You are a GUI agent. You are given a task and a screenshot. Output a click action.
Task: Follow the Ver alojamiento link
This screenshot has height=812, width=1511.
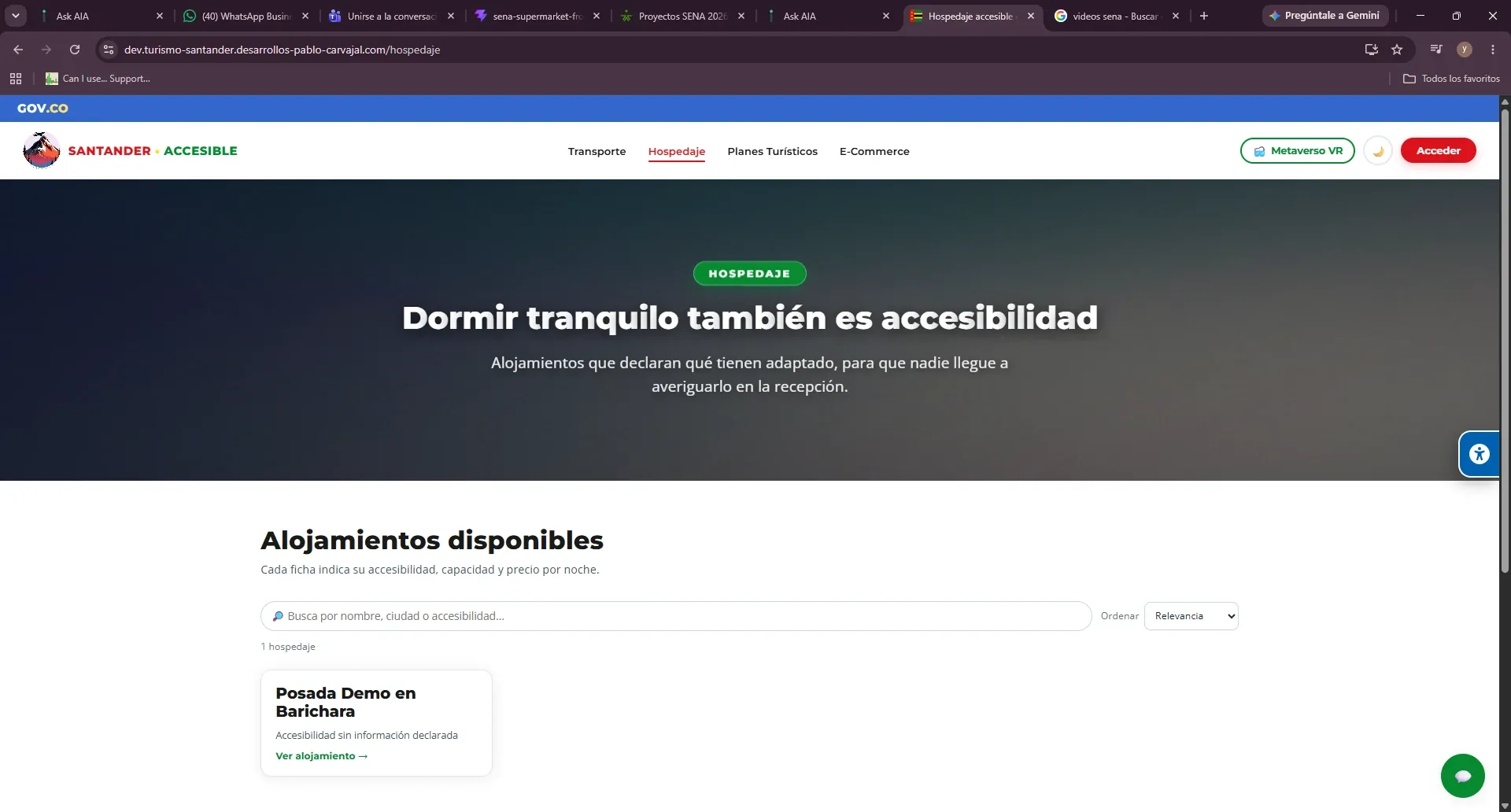tap(321, 756)
